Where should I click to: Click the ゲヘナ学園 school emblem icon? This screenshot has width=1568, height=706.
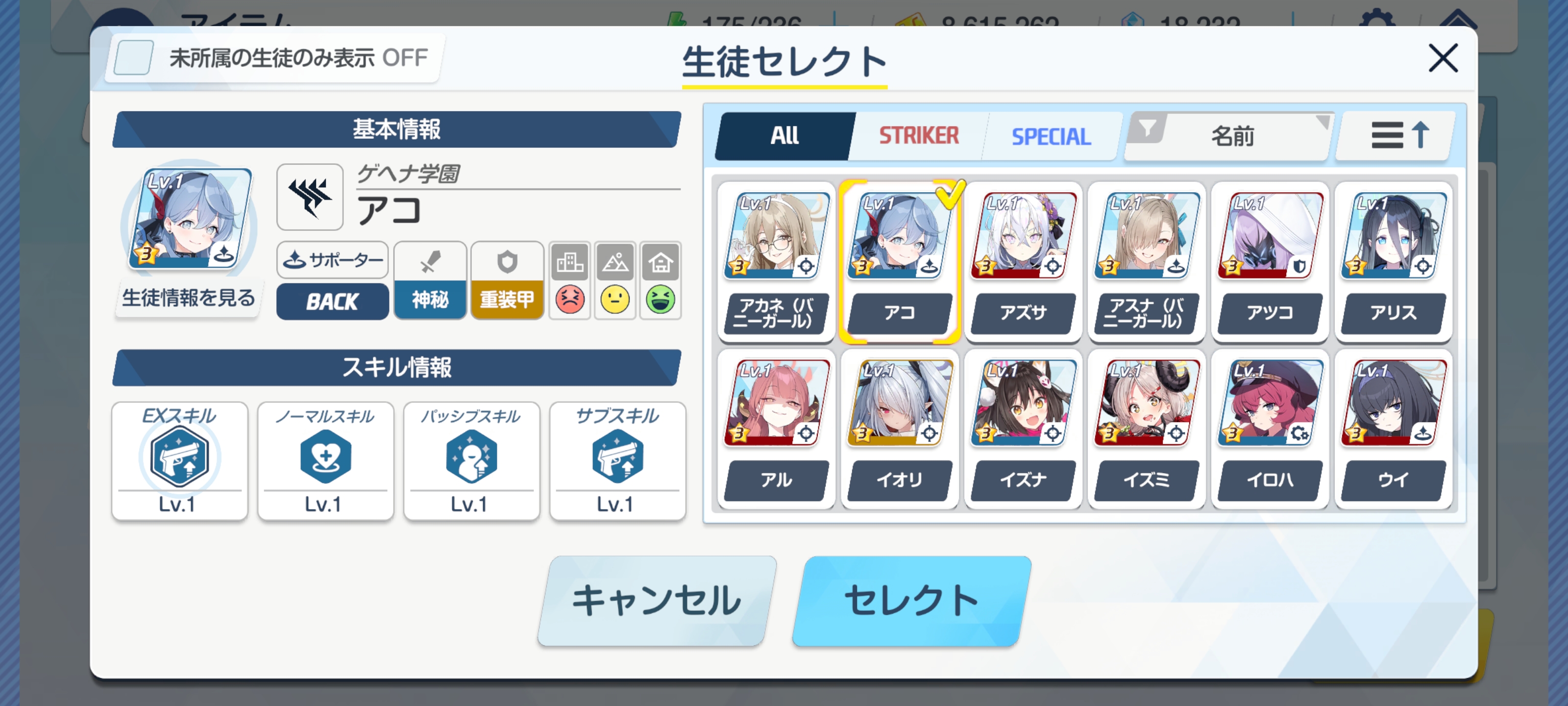point(310,197)
